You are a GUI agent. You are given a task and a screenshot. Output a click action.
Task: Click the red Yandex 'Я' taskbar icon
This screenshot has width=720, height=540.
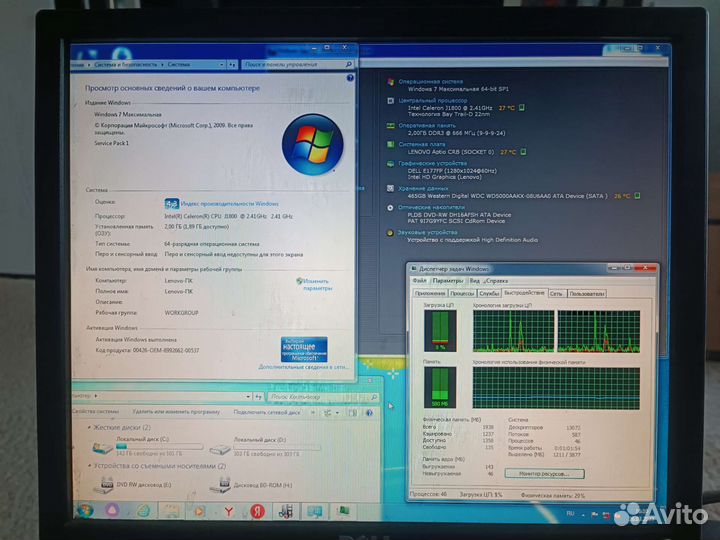(258, 511)
